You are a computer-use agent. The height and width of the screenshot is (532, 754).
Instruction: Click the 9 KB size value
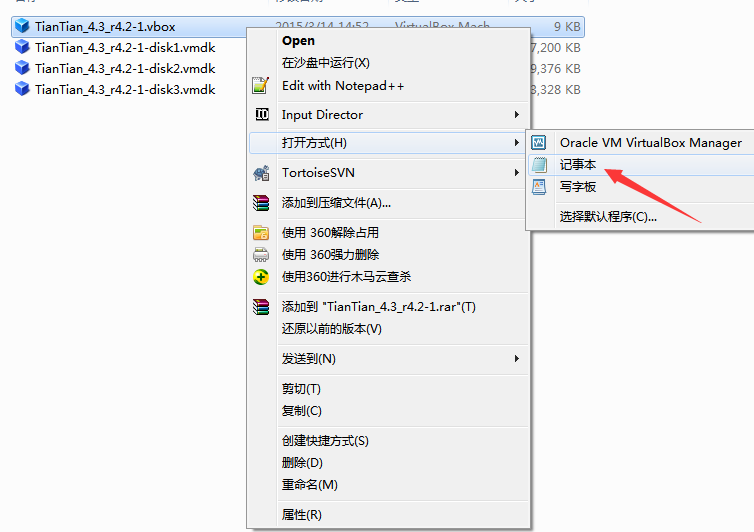[567, 26]
